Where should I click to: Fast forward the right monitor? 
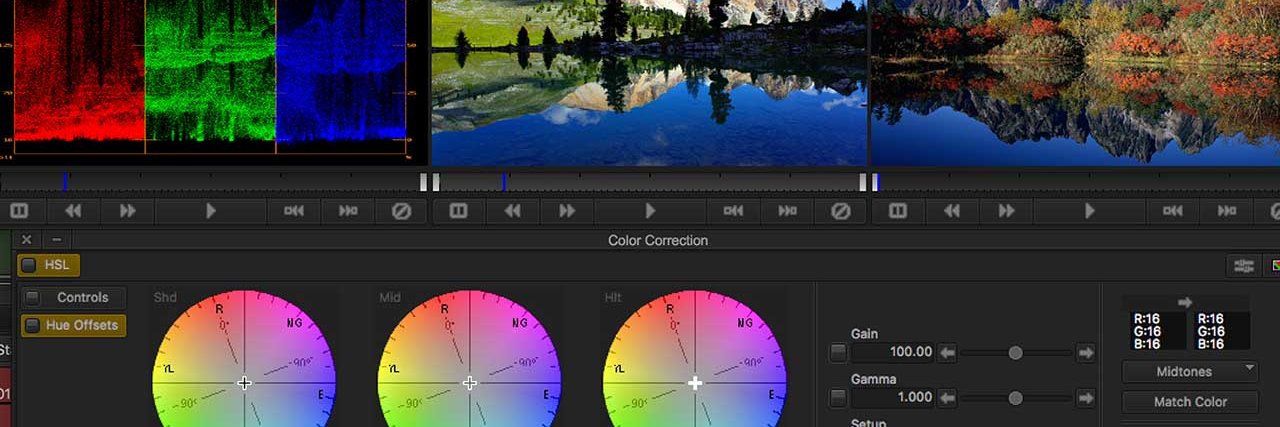tap(1006, 211)
